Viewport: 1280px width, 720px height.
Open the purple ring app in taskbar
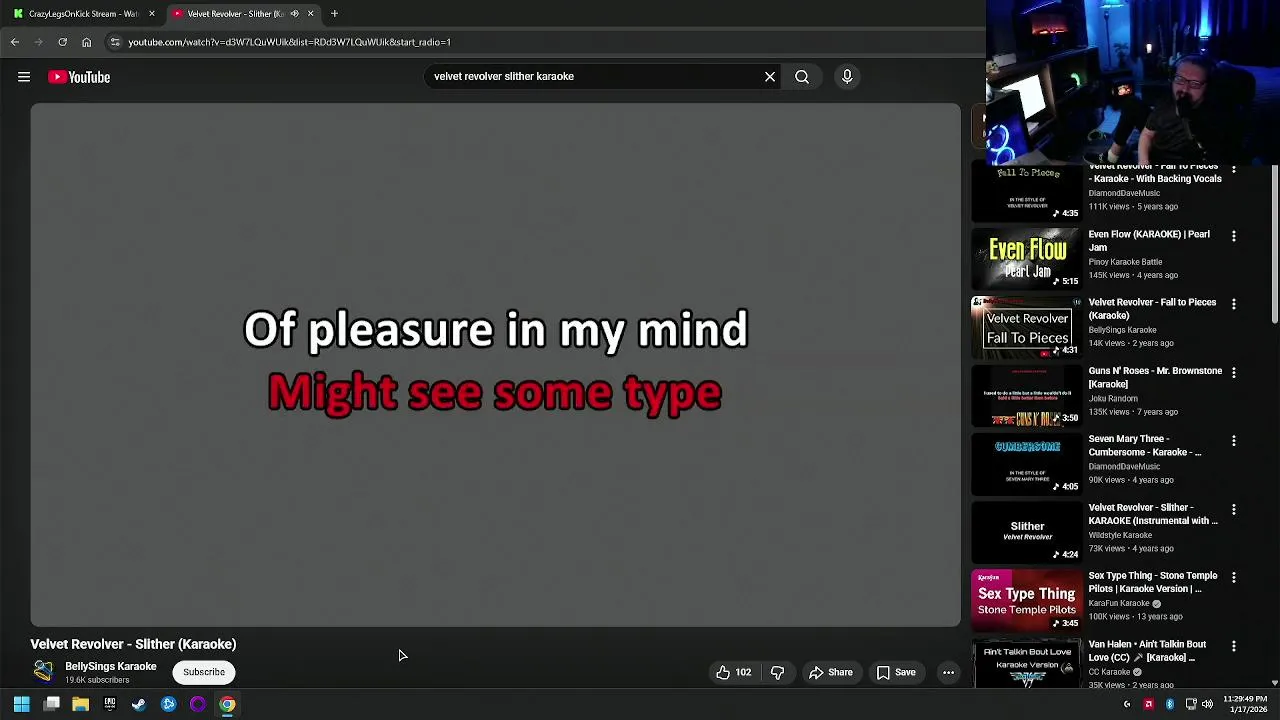pyautogui.click(x=198, y=704)
